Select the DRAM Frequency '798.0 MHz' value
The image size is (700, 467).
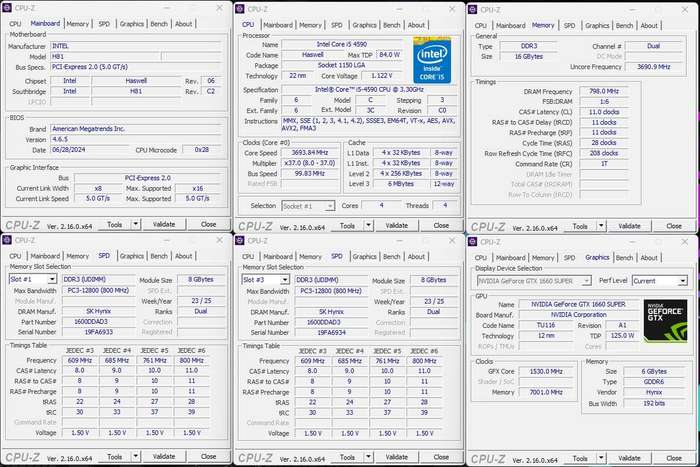click(604, 91)
